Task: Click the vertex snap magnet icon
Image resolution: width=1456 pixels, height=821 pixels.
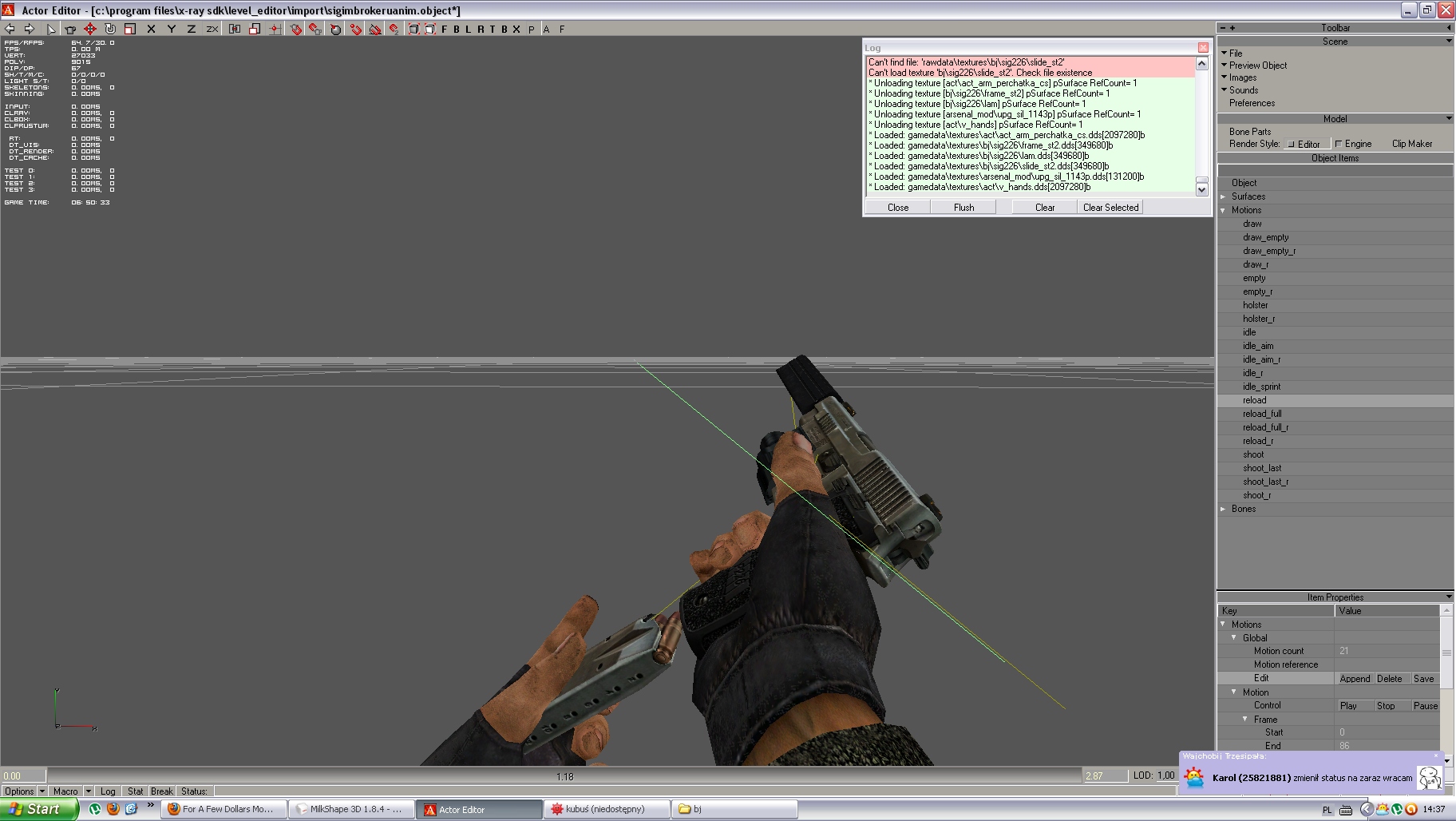Action: [394, 29]
